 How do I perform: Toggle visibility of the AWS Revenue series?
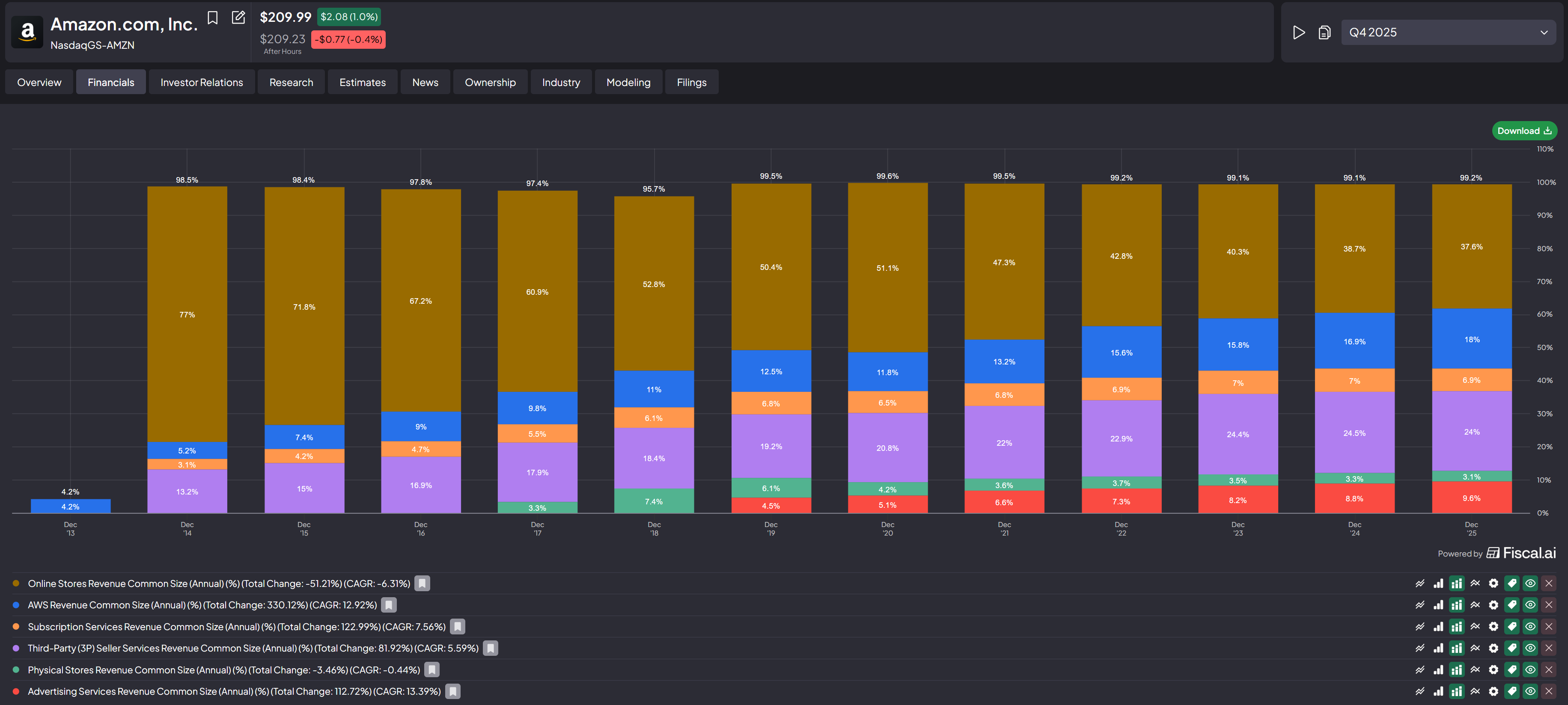coord(1530,604)
